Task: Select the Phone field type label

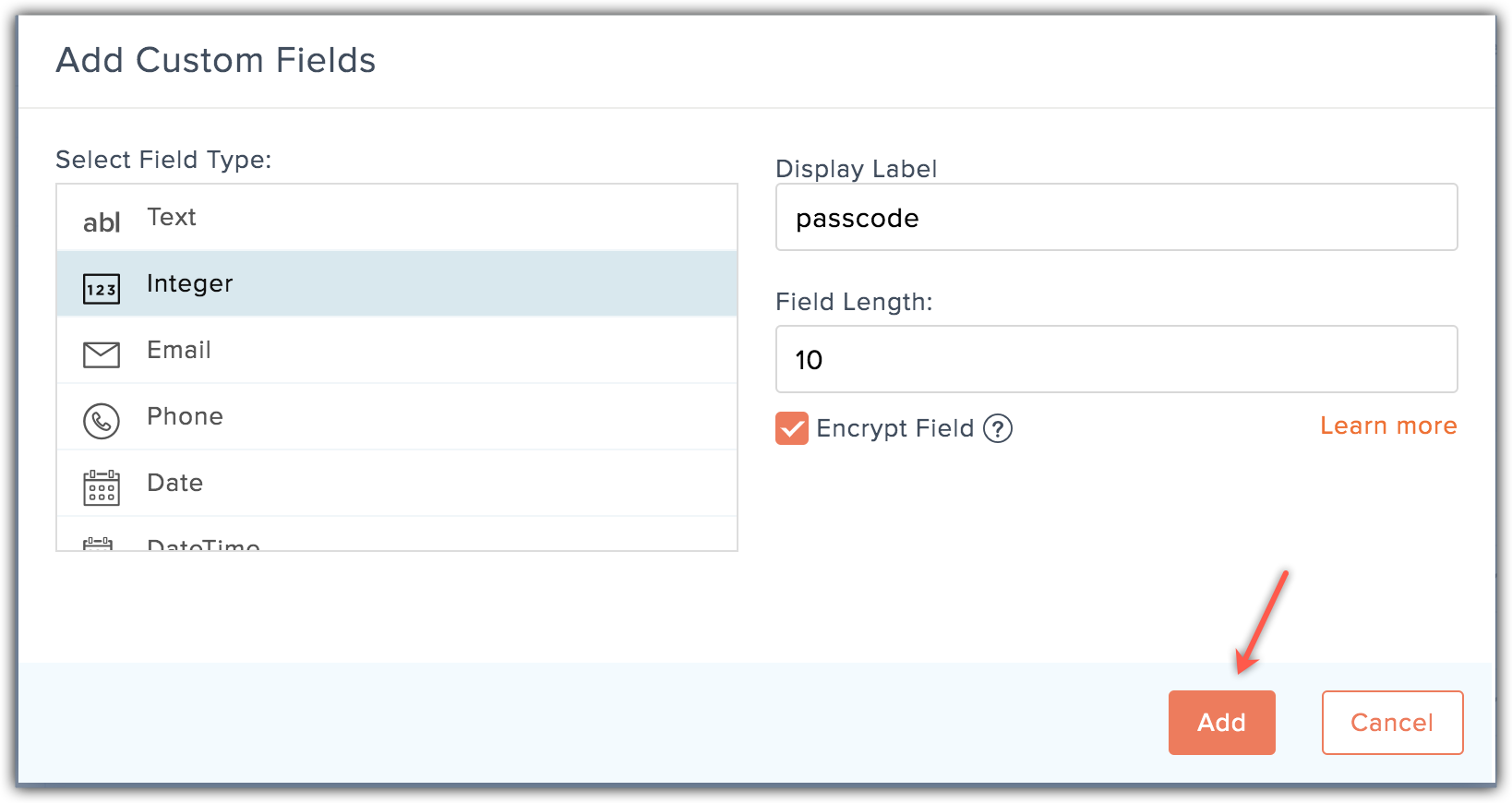Action: tap(185, 416)
